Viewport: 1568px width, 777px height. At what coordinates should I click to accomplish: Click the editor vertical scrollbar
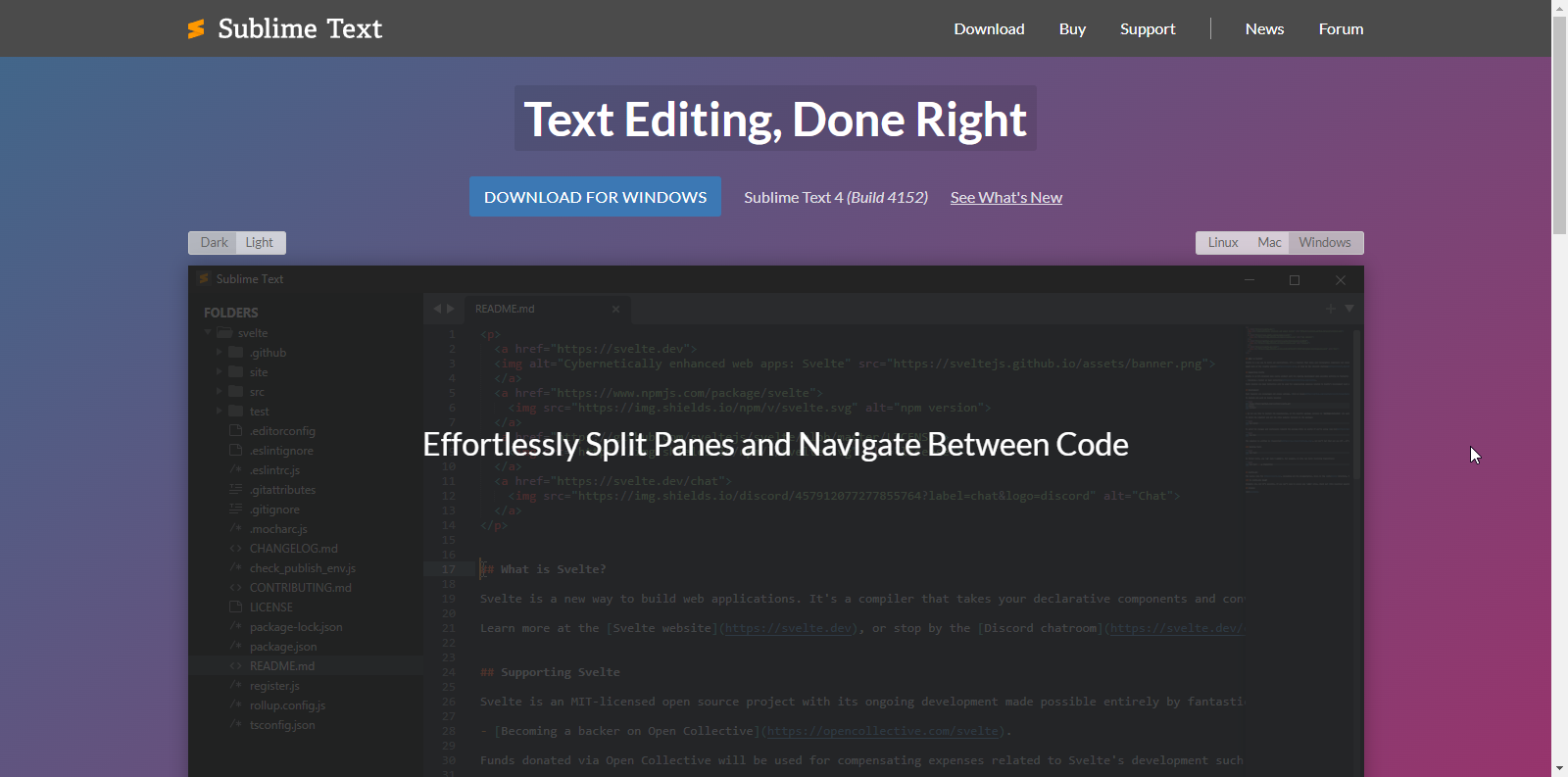tap(1357, 404)
